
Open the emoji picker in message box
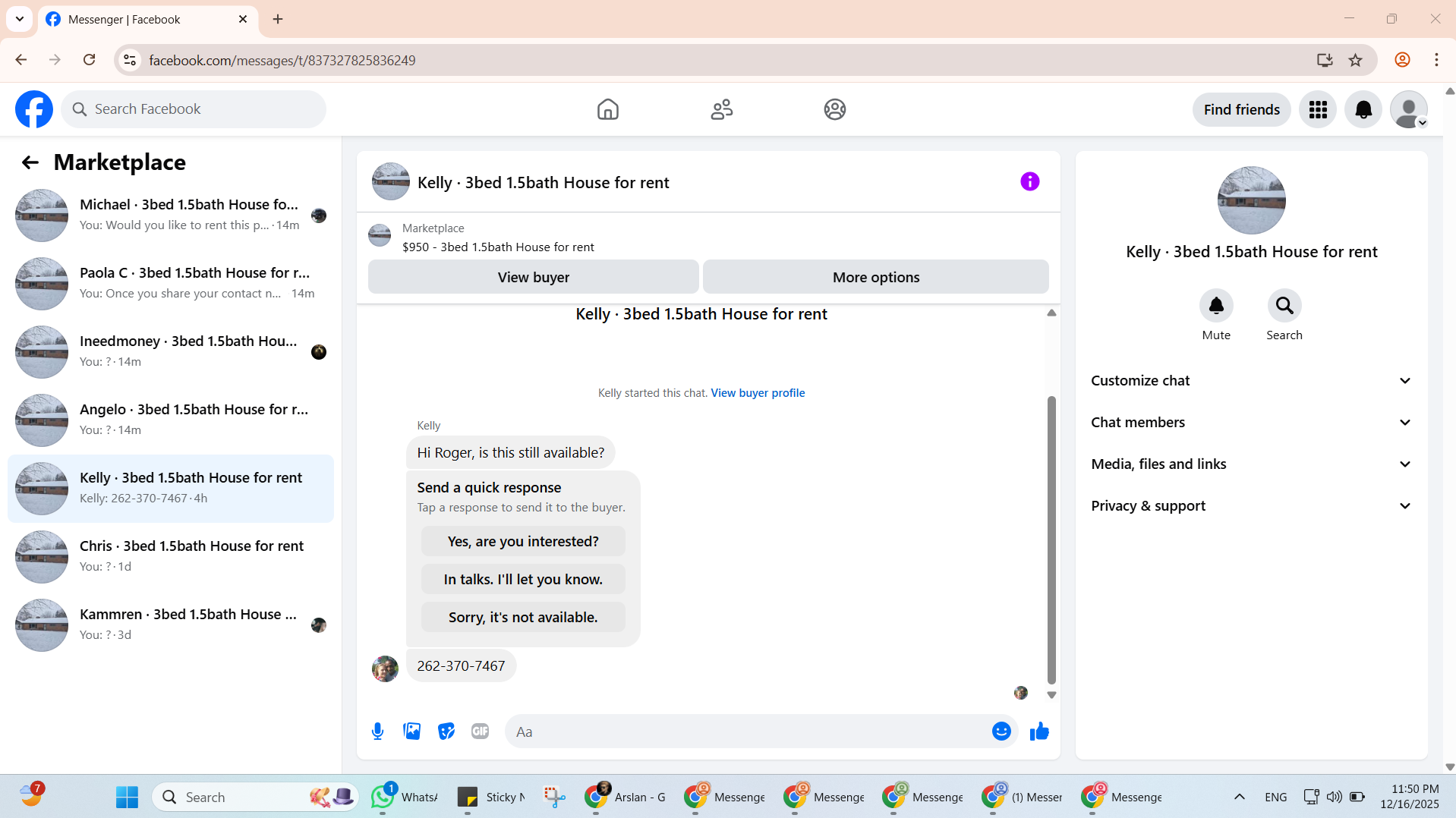point(1001,731)
